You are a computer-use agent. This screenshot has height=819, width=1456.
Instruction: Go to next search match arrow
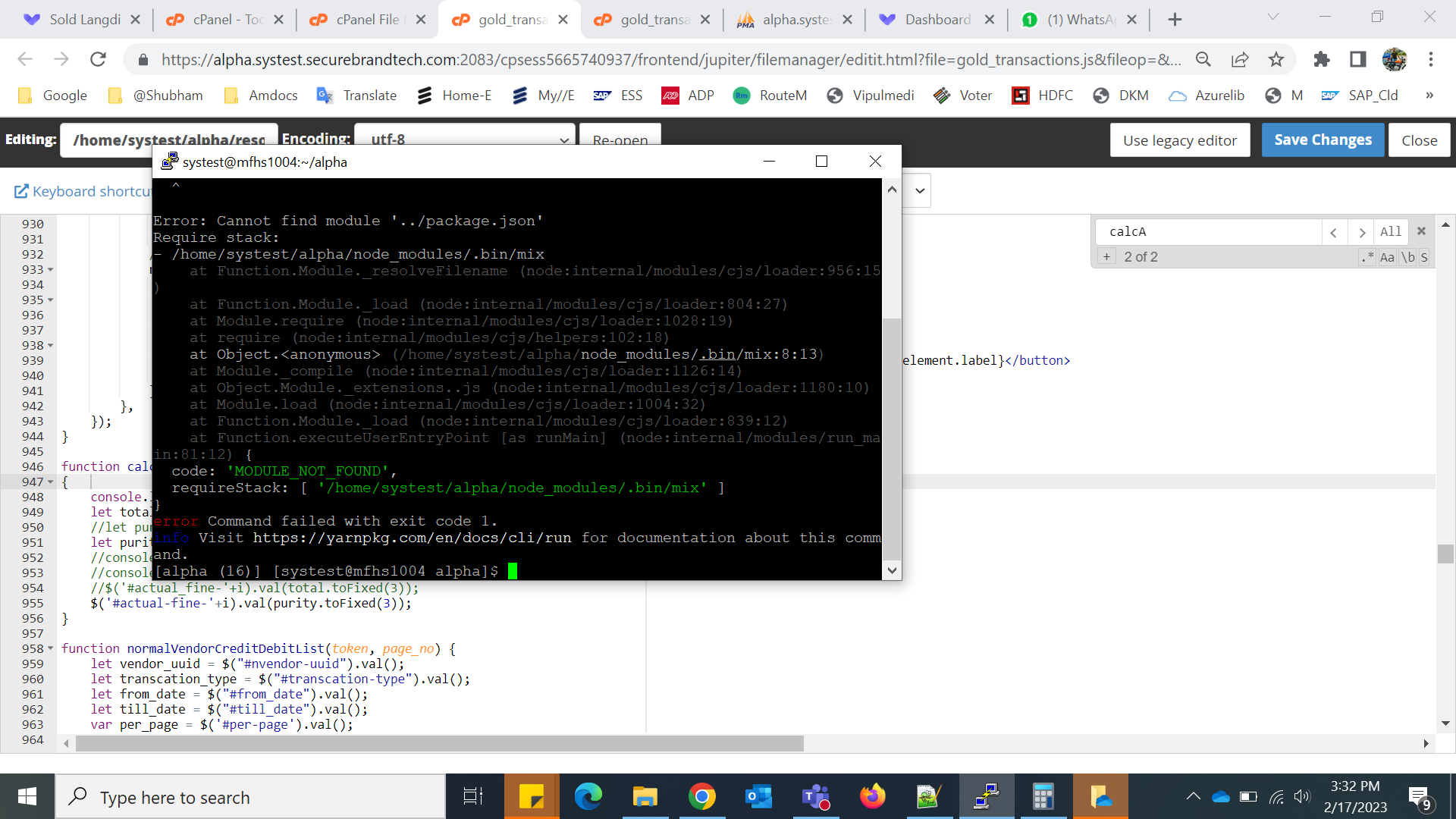[1362, 232]
